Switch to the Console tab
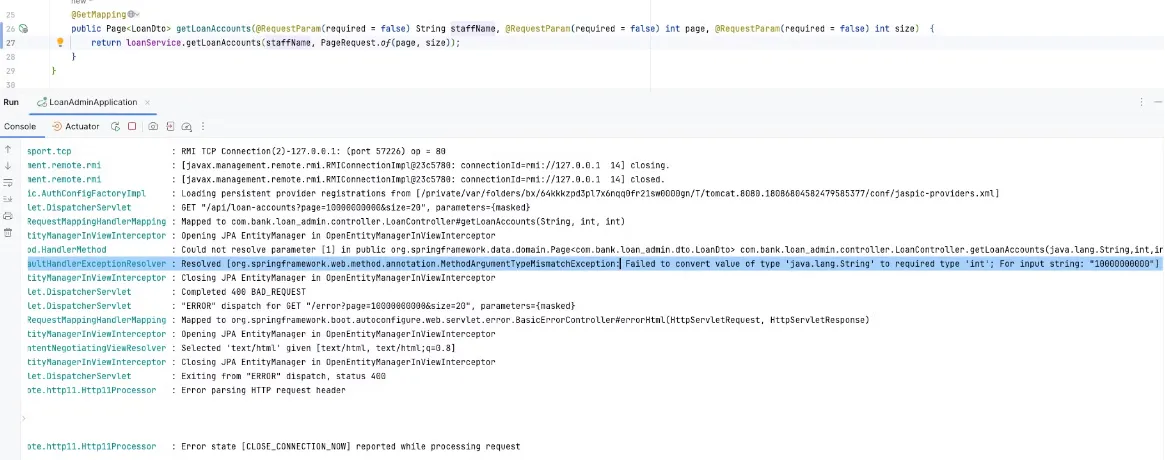Viewport: 1165px width, 460px height. (x=20, y=127)
